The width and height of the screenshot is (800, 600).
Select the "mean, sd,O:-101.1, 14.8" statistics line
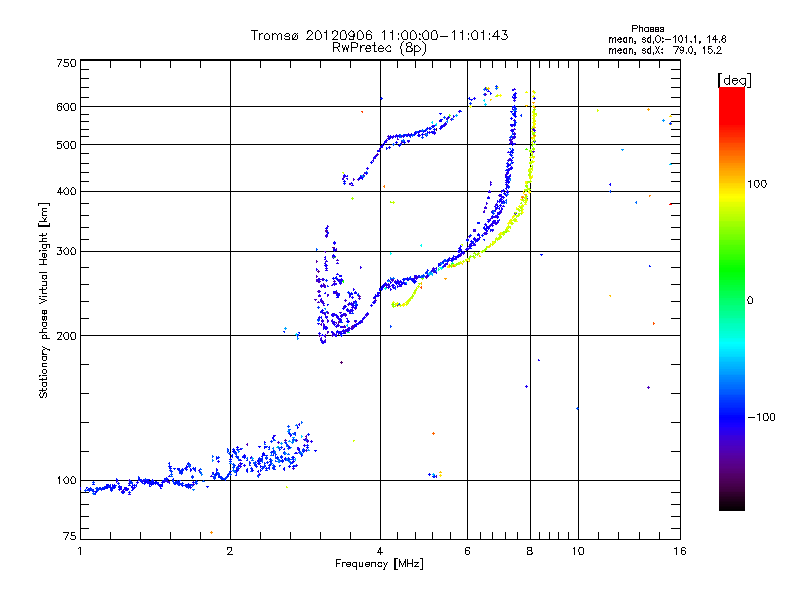click(x=667, y=39)
